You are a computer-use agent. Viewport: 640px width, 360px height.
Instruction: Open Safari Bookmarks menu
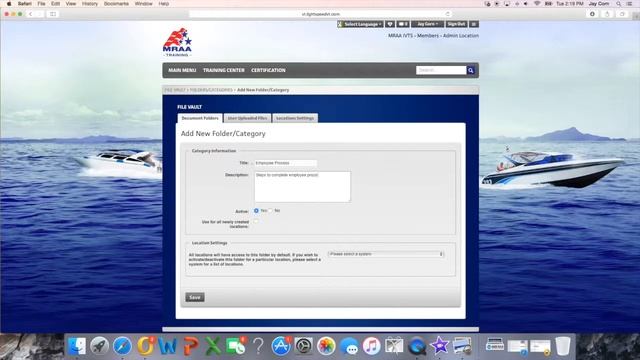116,4
